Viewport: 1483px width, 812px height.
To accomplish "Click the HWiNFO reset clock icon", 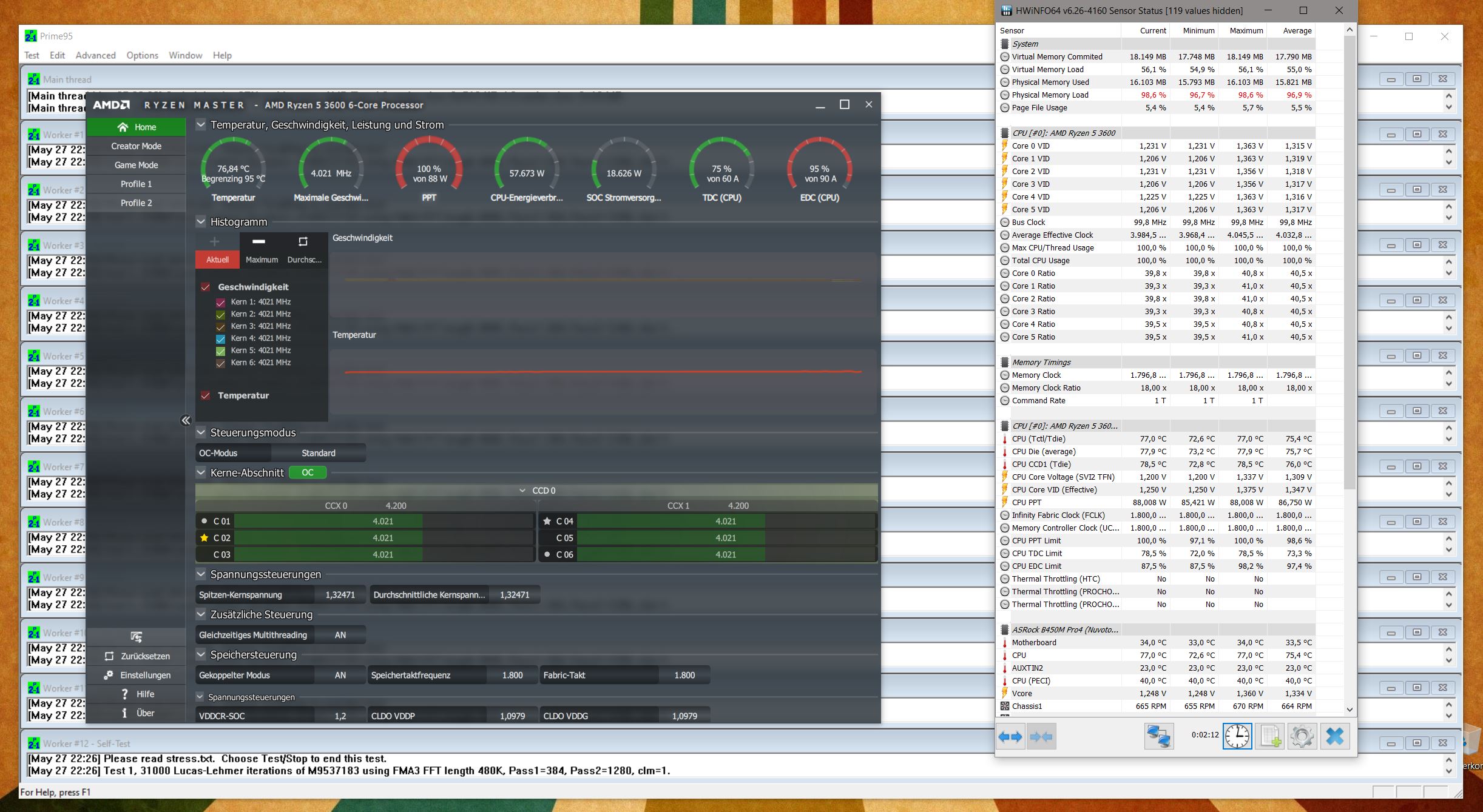I will 1237,736.
